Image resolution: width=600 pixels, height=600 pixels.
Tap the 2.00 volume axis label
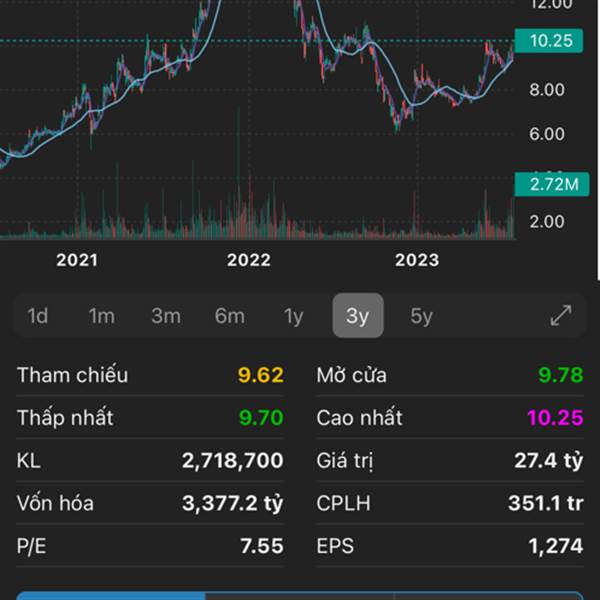coord(547,222)
